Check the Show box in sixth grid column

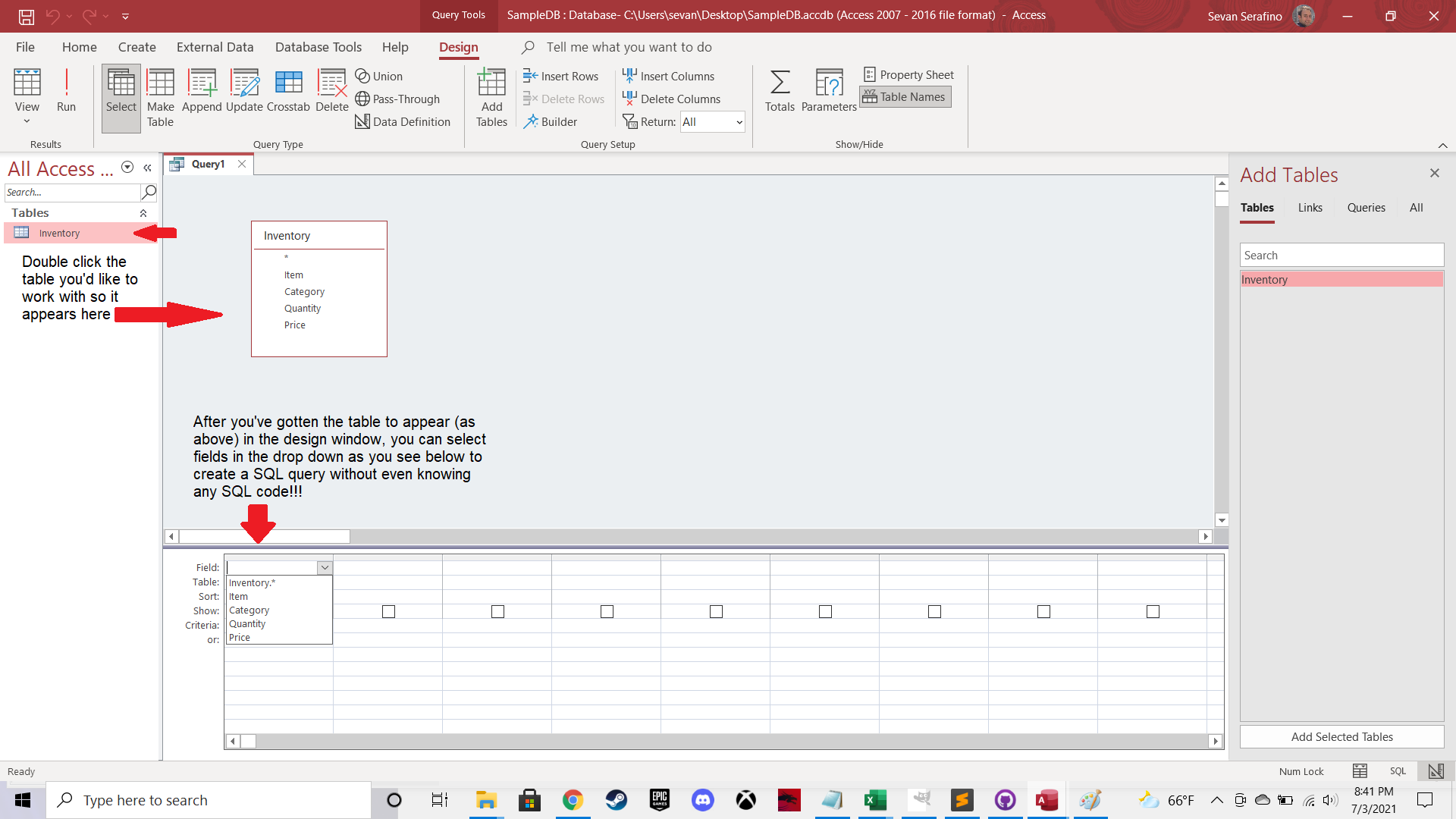tap(825, 611)
